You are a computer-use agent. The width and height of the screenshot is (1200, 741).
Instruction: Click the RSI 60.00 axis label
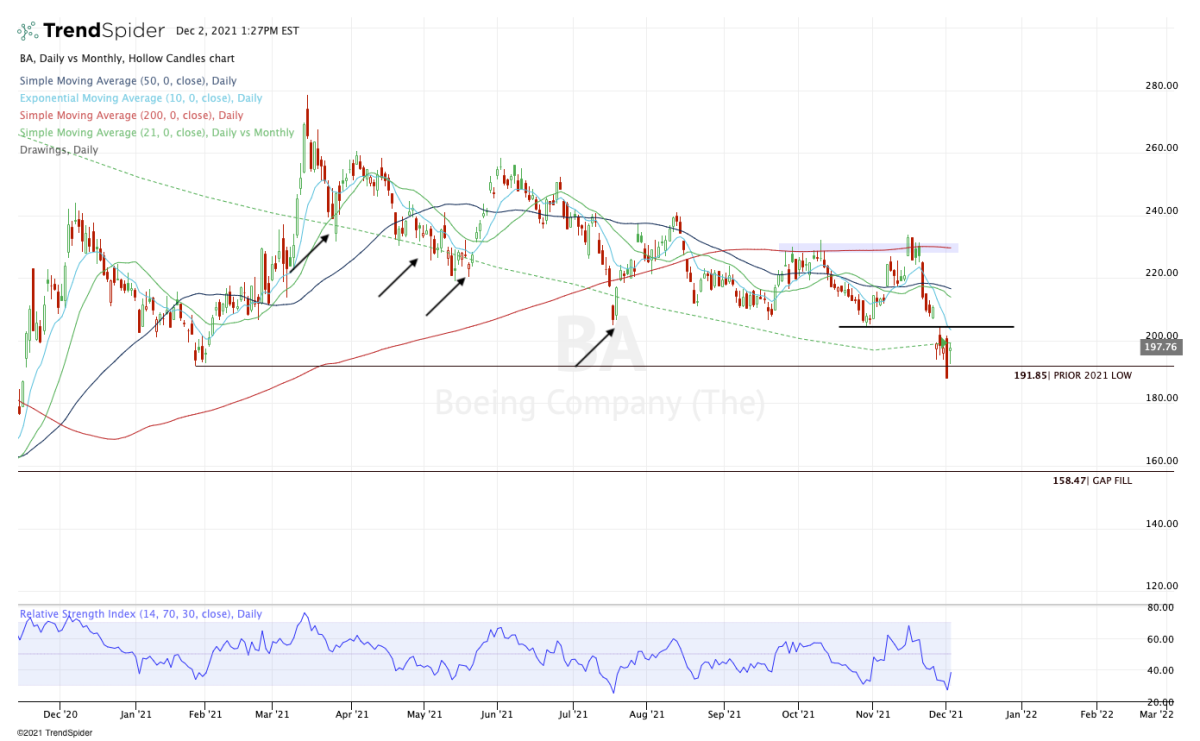click(x=1161, y=639)
